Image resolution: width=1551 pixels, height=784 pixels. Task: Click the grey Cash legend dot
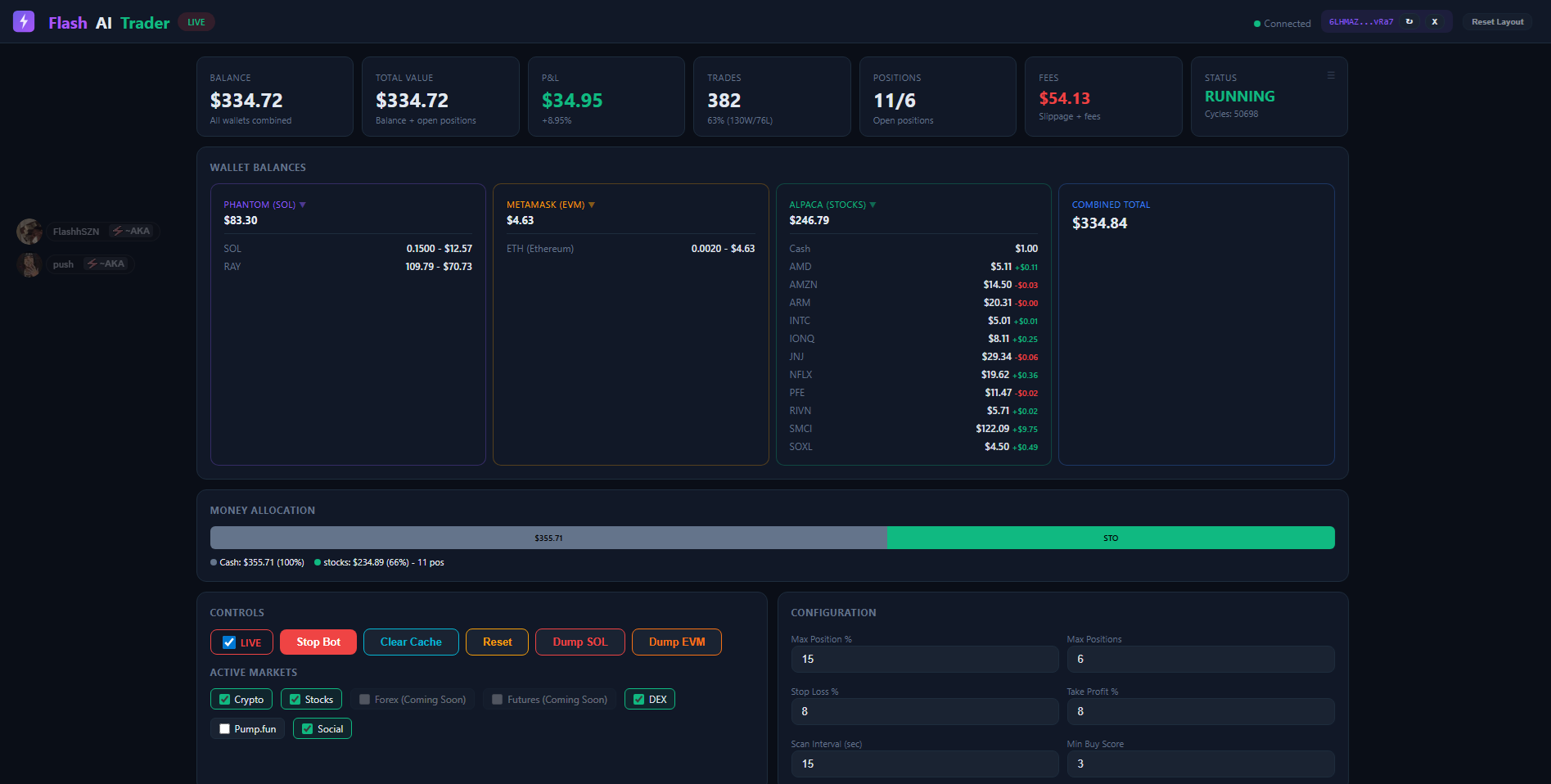pos(214,562)
